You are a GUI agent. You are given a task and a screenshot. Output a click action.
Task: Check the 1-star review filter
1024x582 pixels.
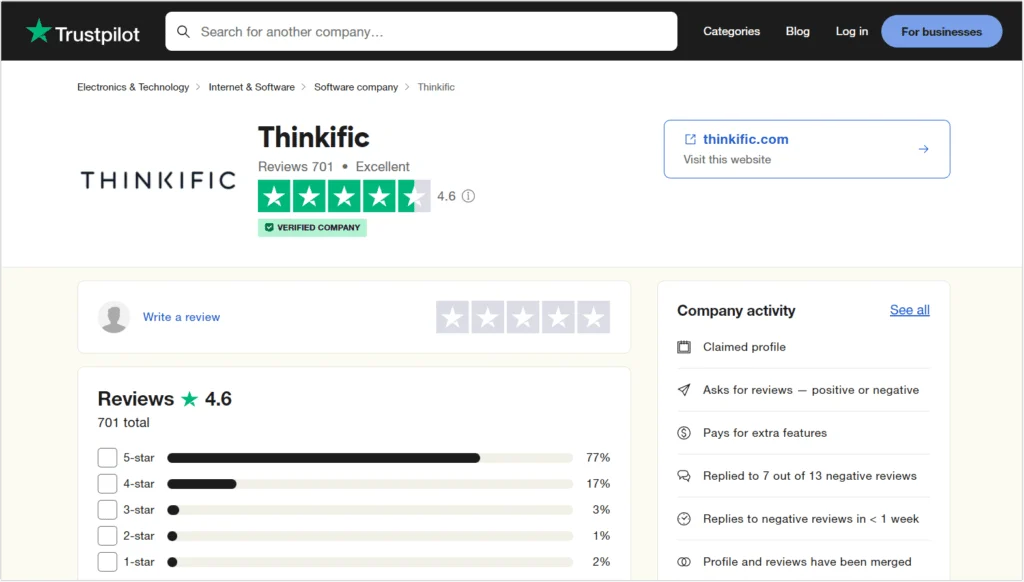click(x=107, y=561)
